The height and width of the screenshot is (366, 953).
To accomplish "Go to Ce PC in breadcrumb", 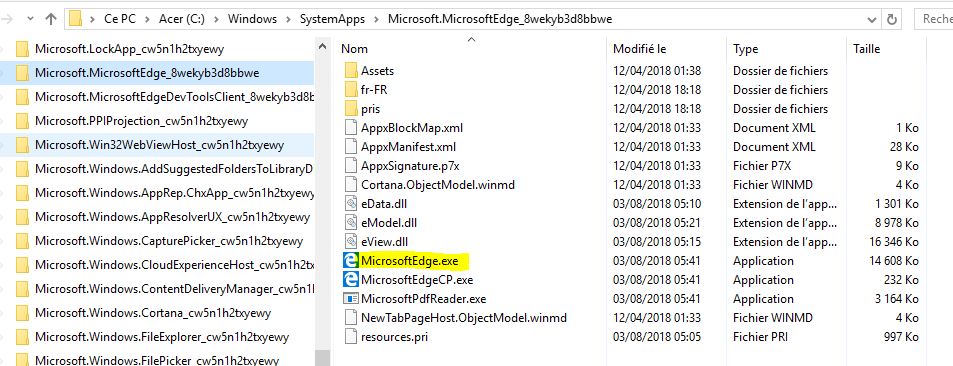I will (120, 19).
